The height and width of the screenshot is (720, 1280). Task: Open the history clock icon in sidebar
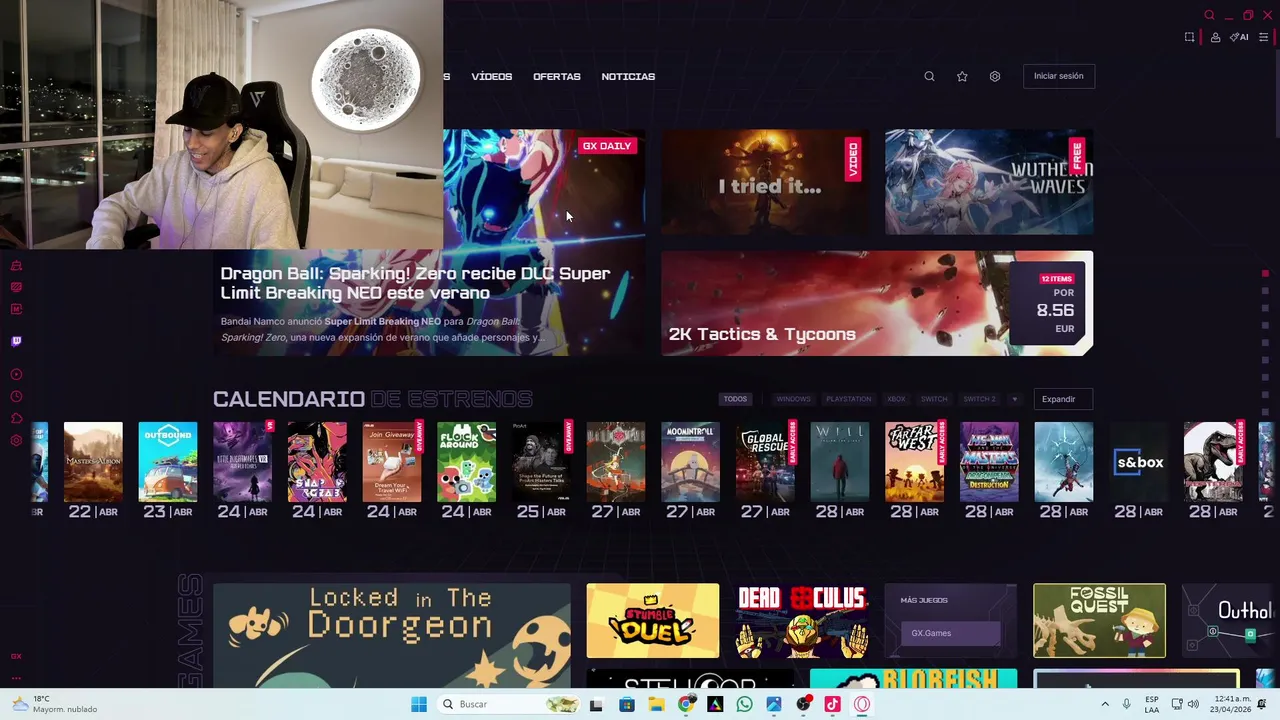[16, 396]
